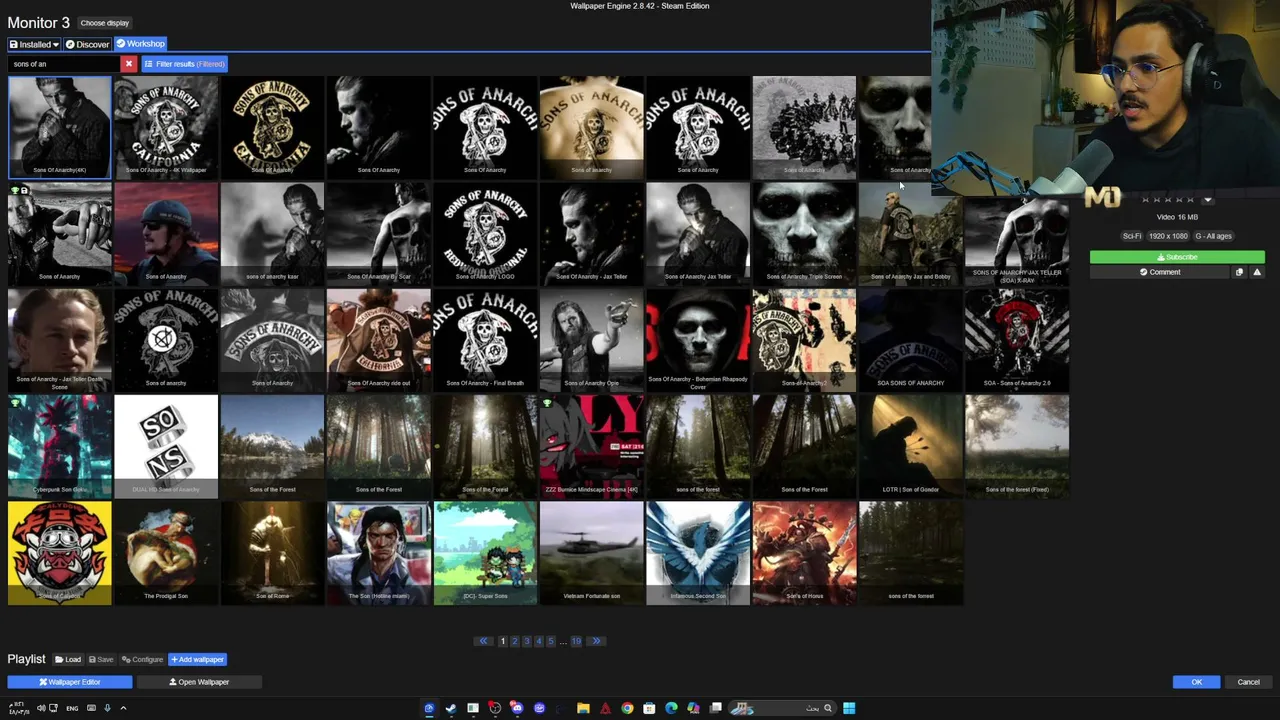Image resolution: width=1280 pixels, height=720 pixels.
Task: Select the Infamous Second Son wallpaper
Action: click(x=698, y=553)
